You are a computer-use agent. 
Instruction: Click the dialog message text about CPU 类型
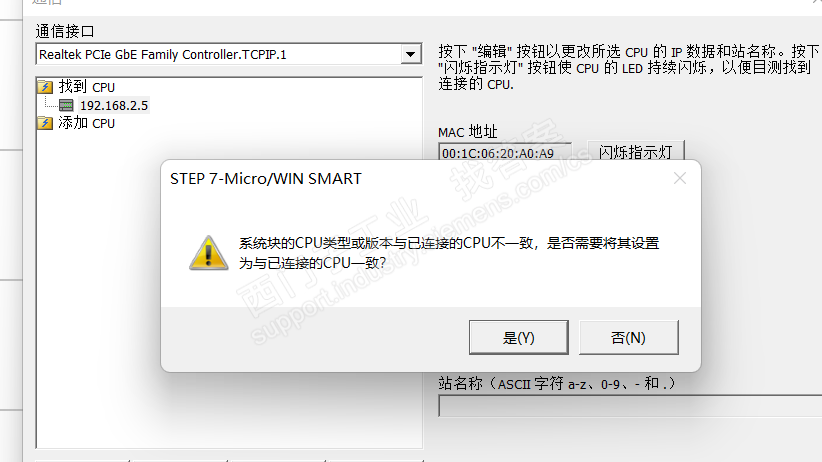449,253
